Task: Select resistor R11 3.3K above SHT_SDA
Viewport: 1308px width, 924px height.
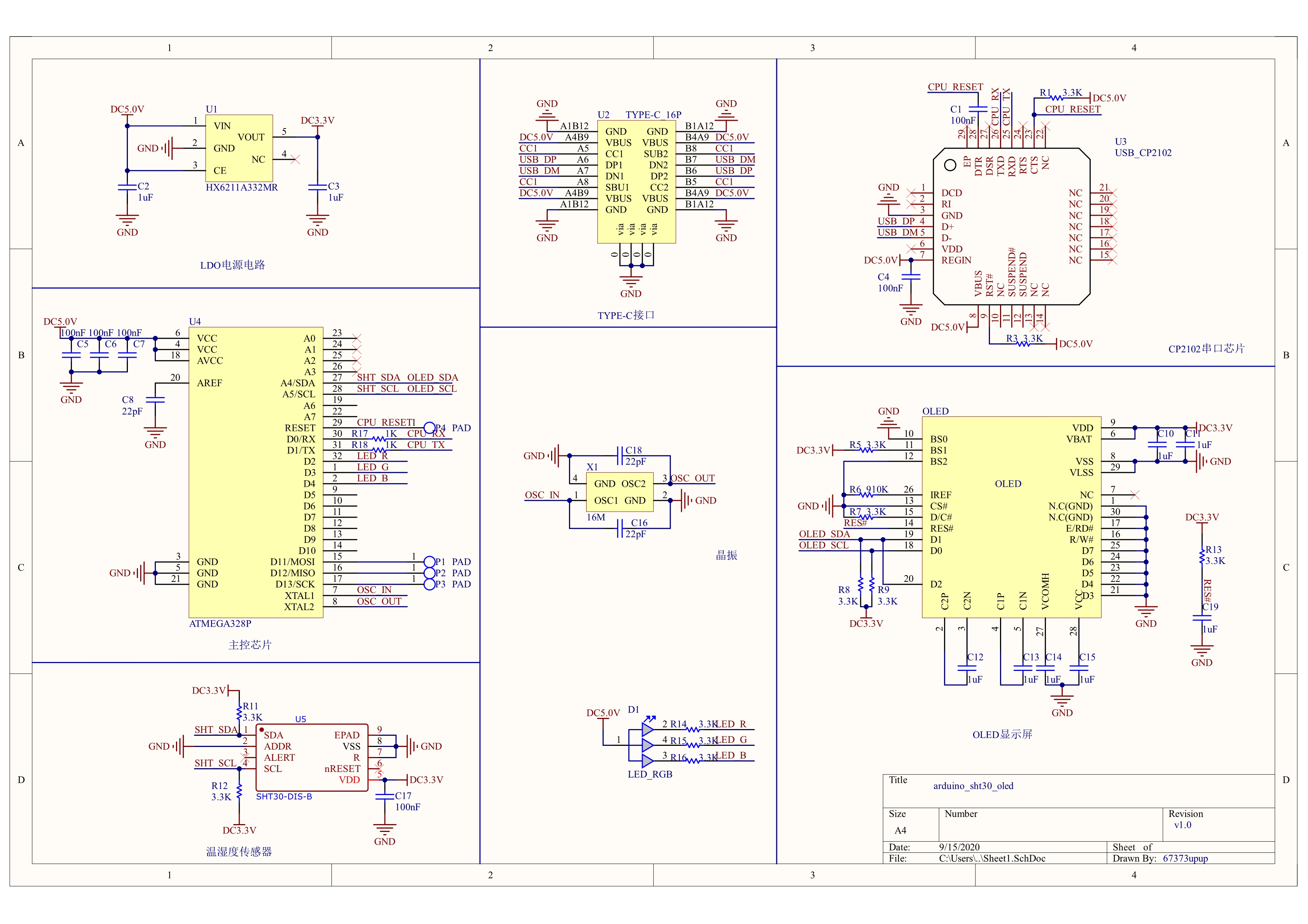Action: tap(239, 712)
